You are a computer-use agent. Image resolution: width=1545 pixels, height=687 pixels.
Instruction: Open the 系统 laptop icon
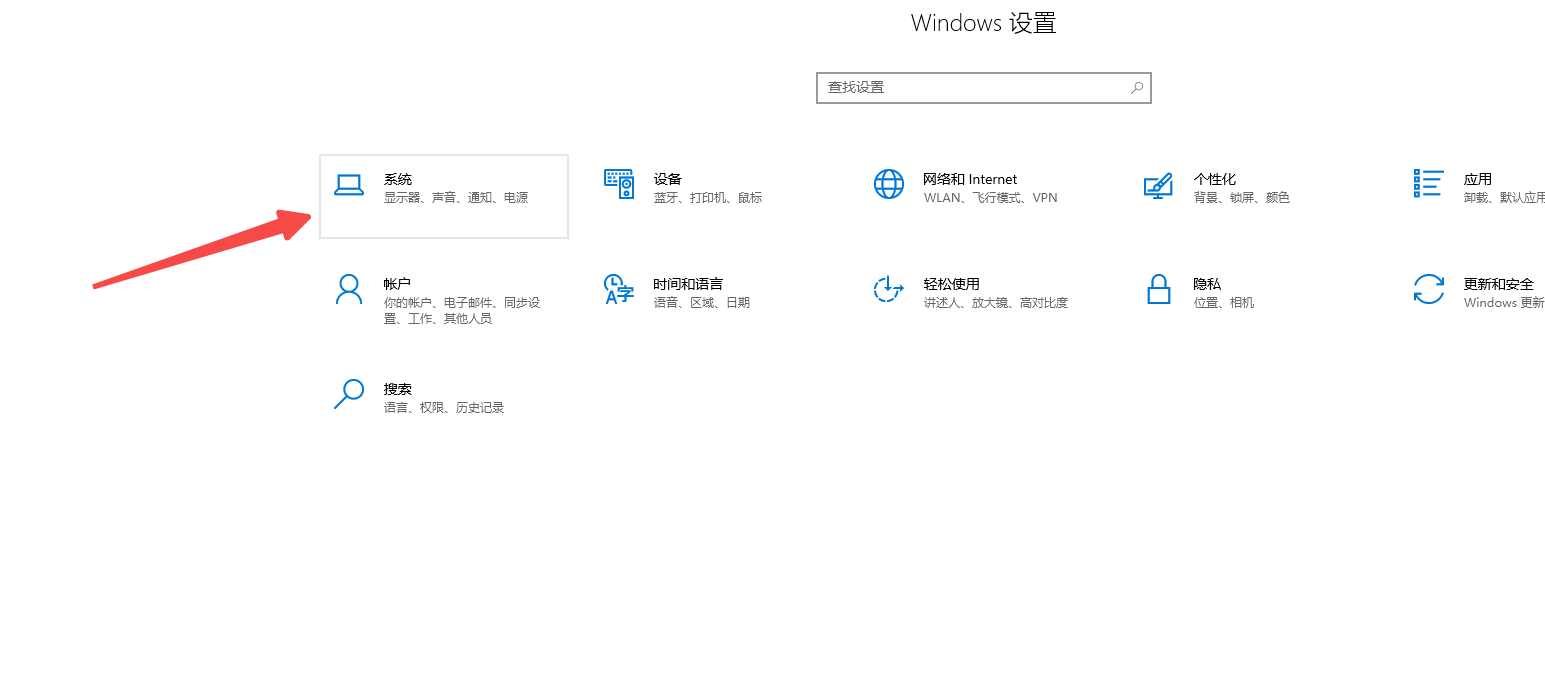(348, 185)
